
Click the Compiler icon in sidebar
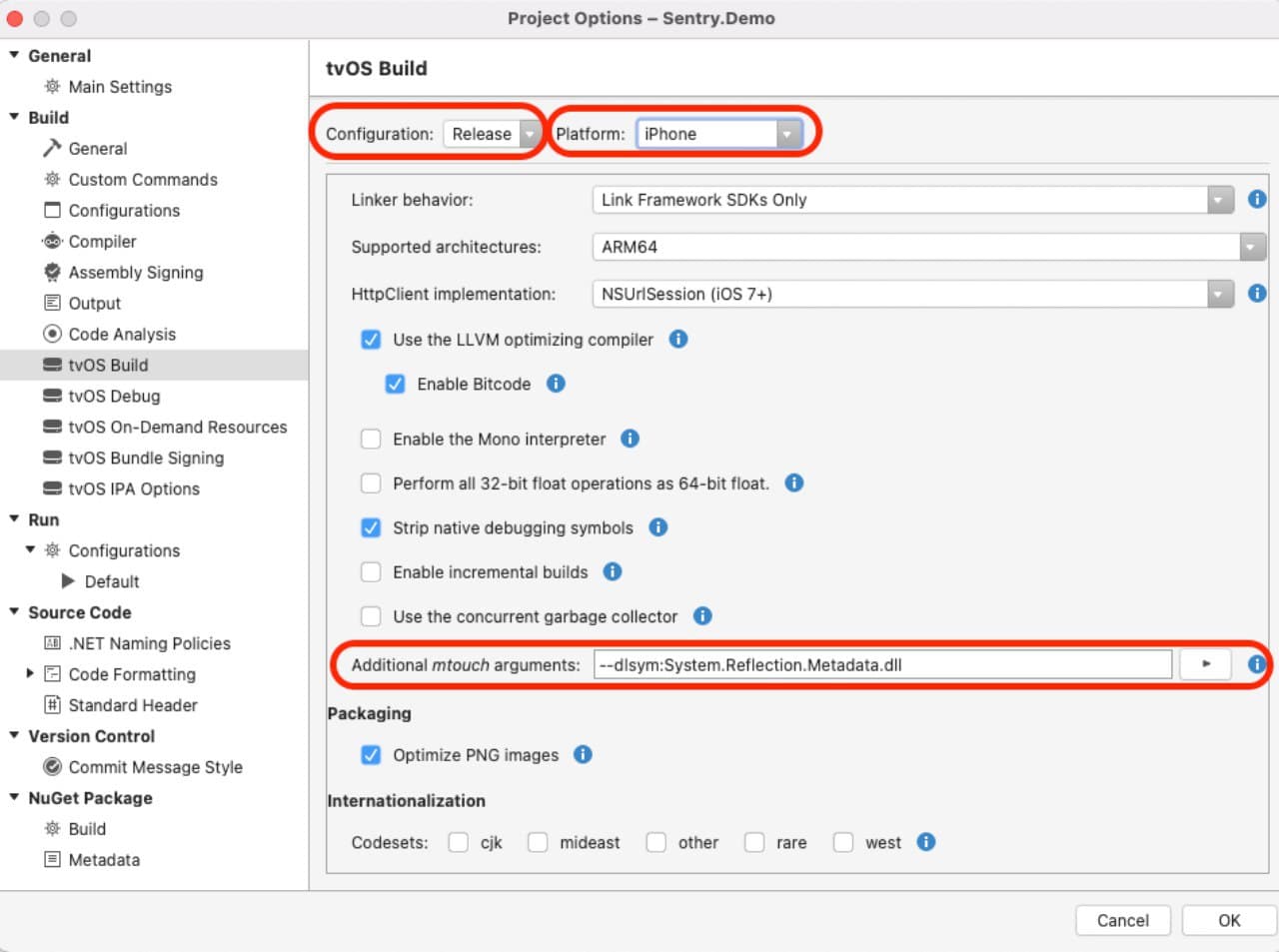53,241
